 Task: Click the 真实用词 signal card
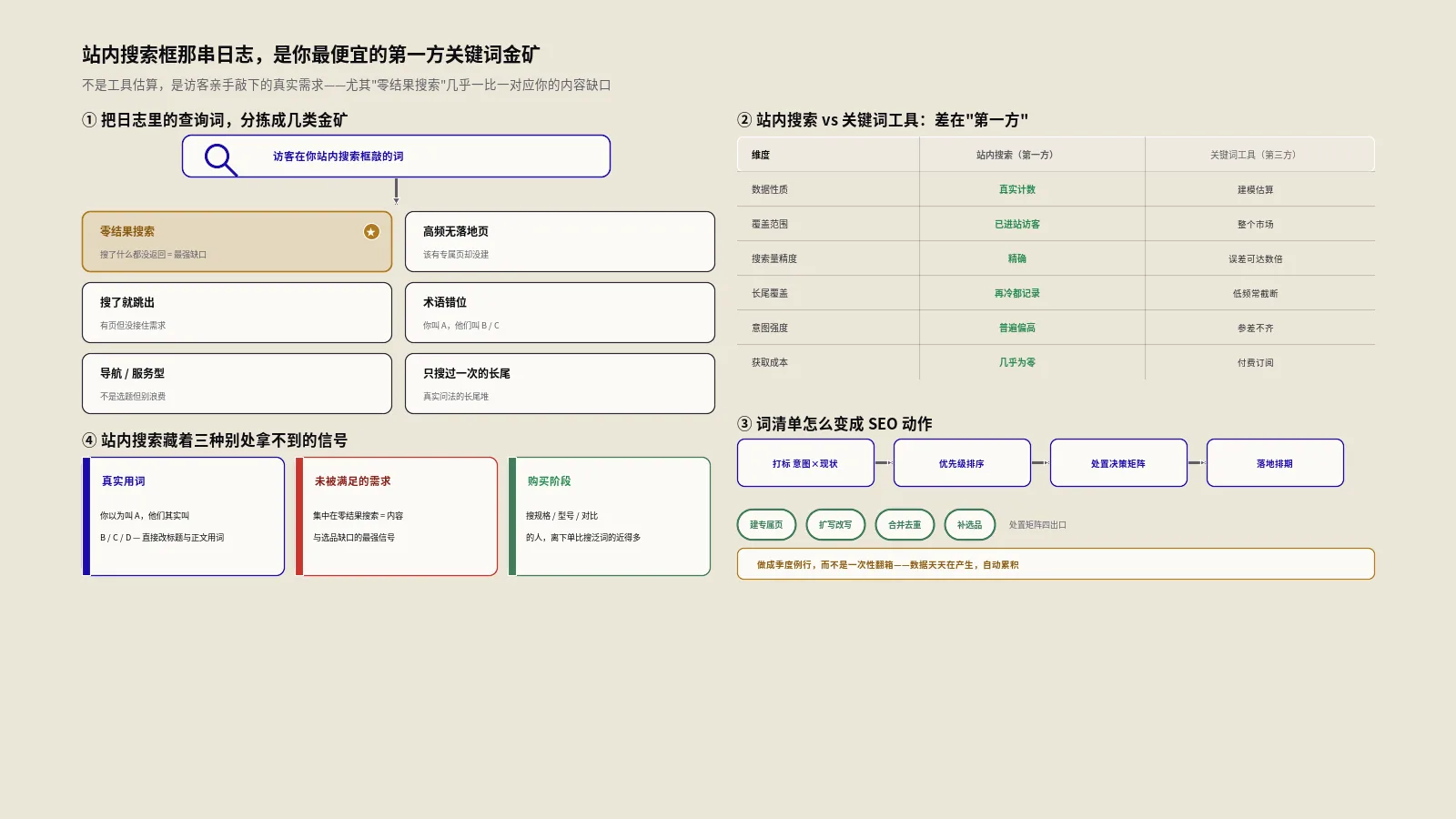[x=184, y=516]
